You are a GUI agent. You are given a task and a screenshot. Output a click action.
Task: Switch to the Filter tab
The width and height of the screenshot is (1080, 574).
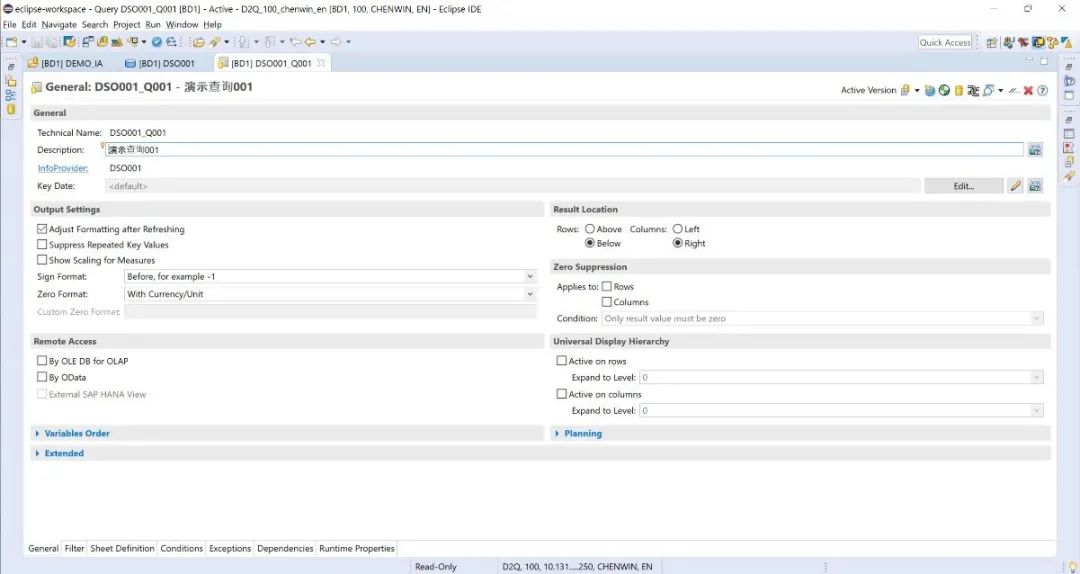pos(74,549)
